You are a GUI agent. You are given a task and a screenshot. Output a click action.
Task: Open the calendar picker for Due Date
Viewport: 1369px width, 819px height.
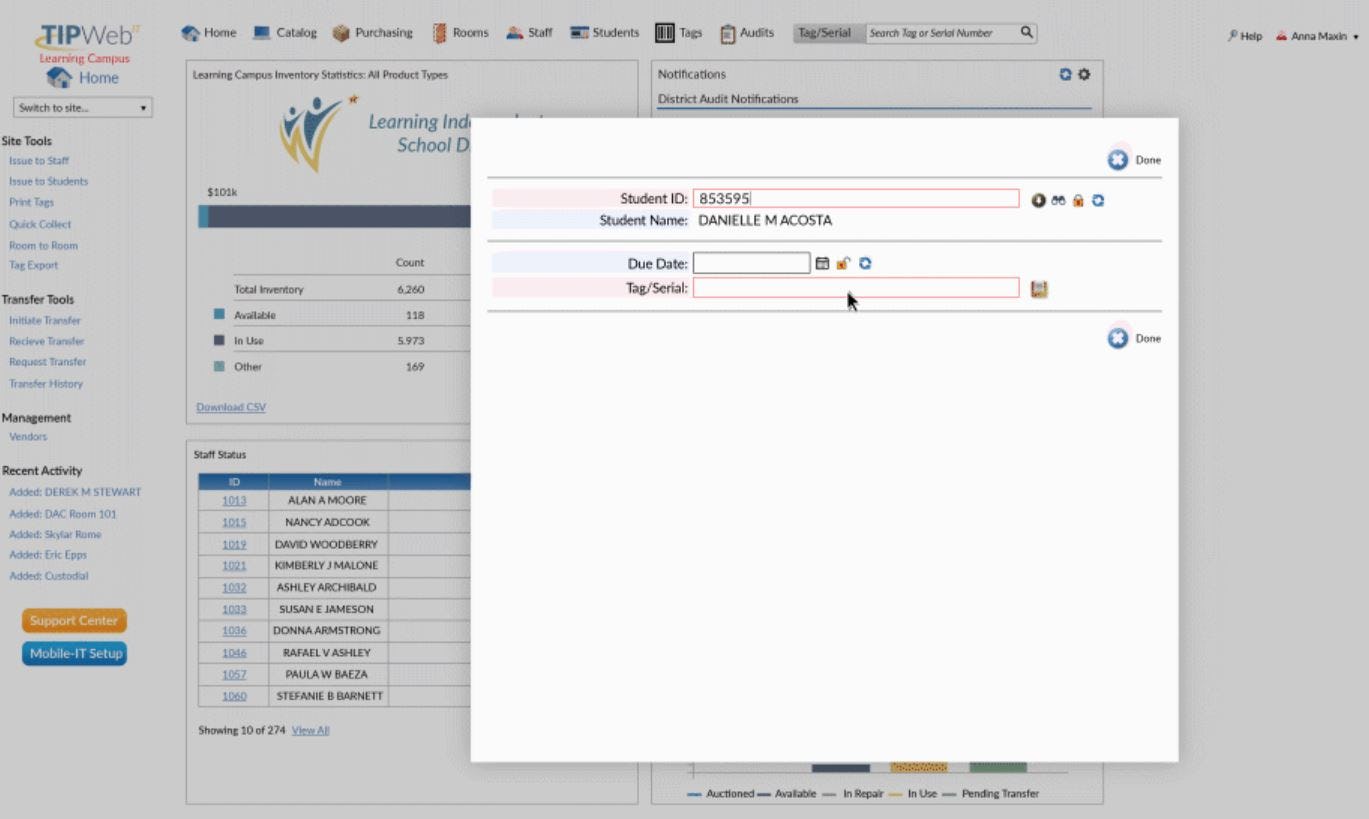tap(822, 263)
